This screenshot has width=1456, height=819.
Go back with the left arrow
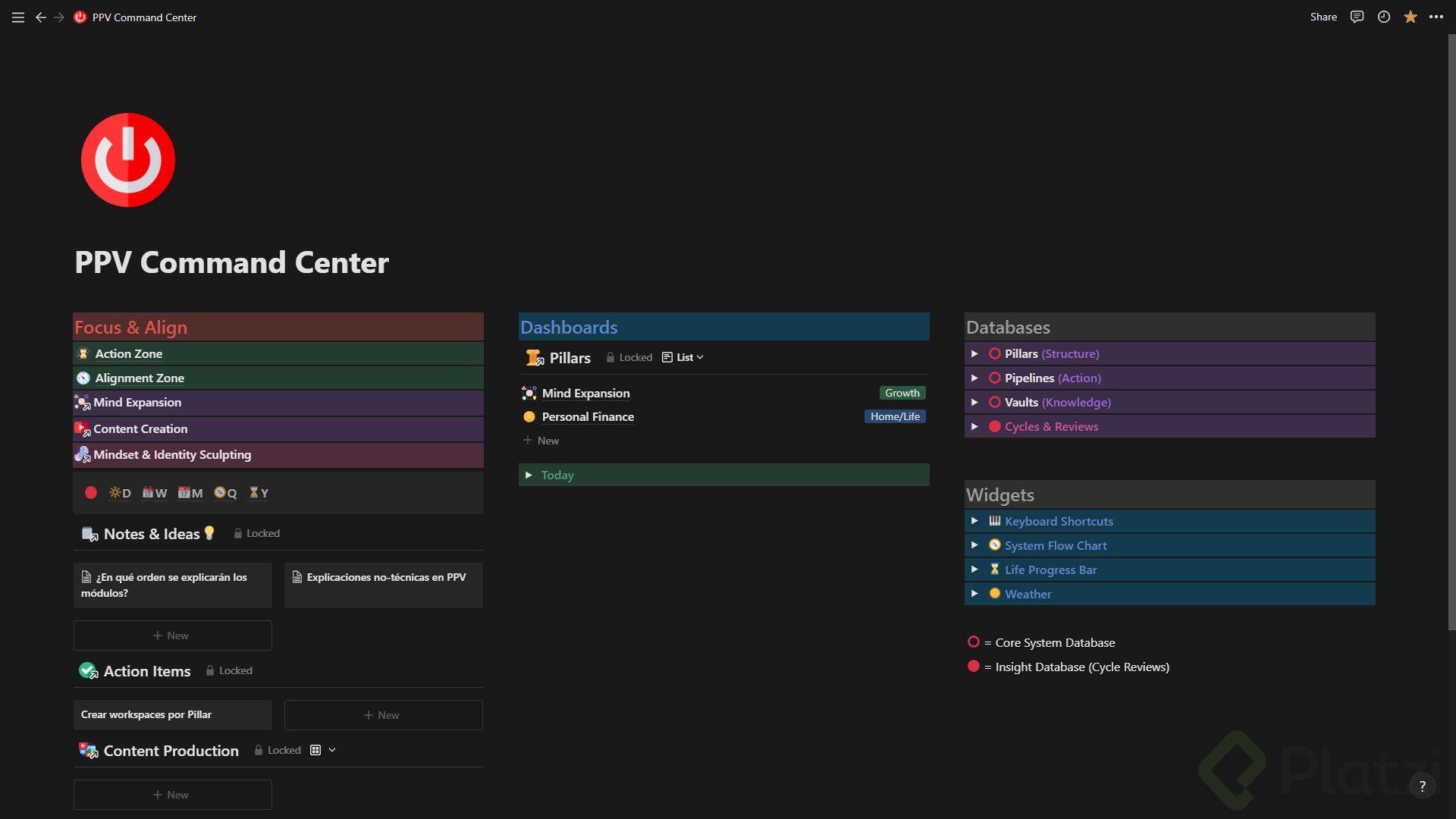(41, 17)
